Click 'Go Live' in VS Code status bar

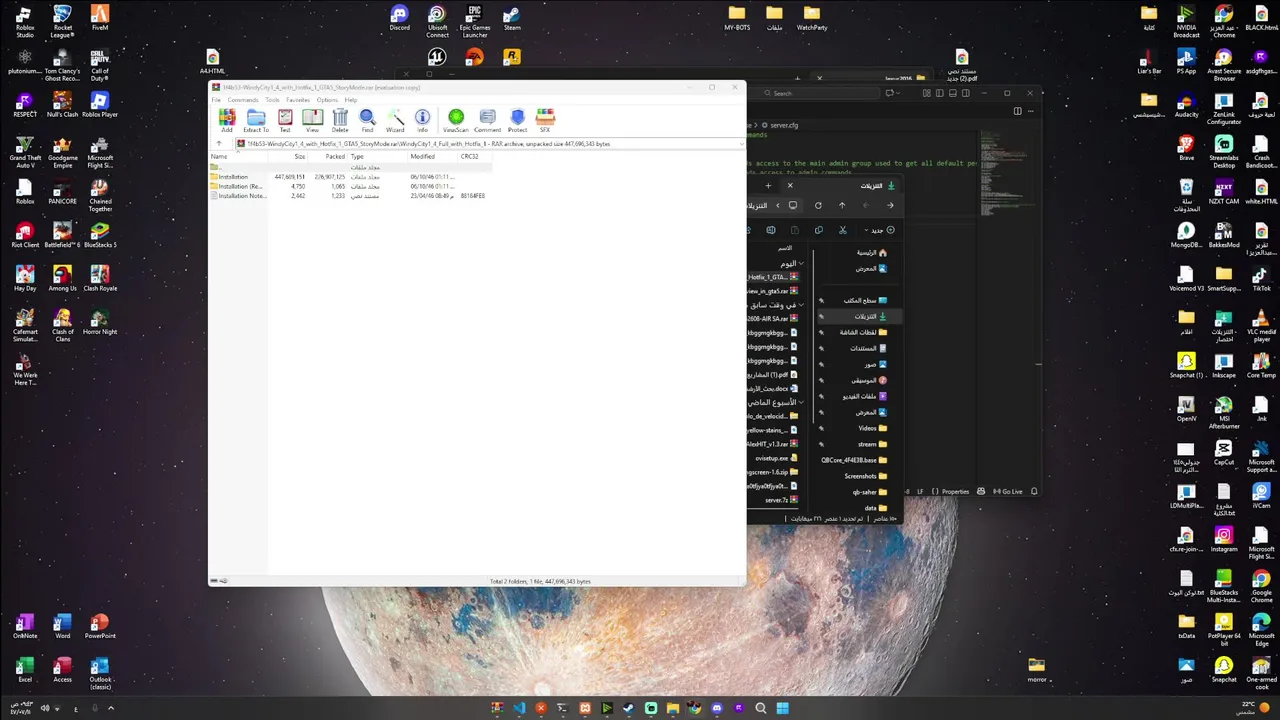[1008, 491]
